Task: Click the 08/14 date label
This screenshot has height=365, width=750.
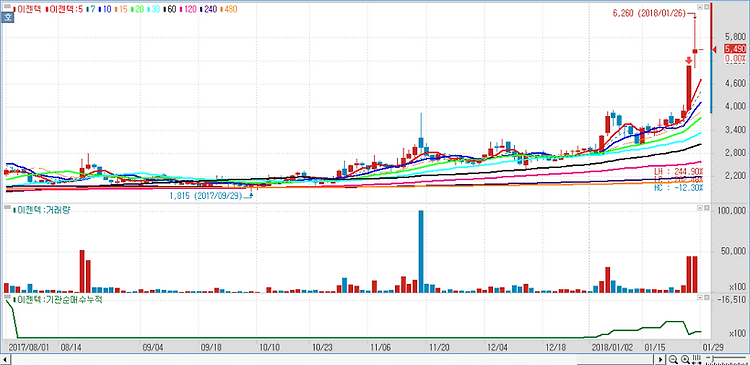Action: (70, 346)
